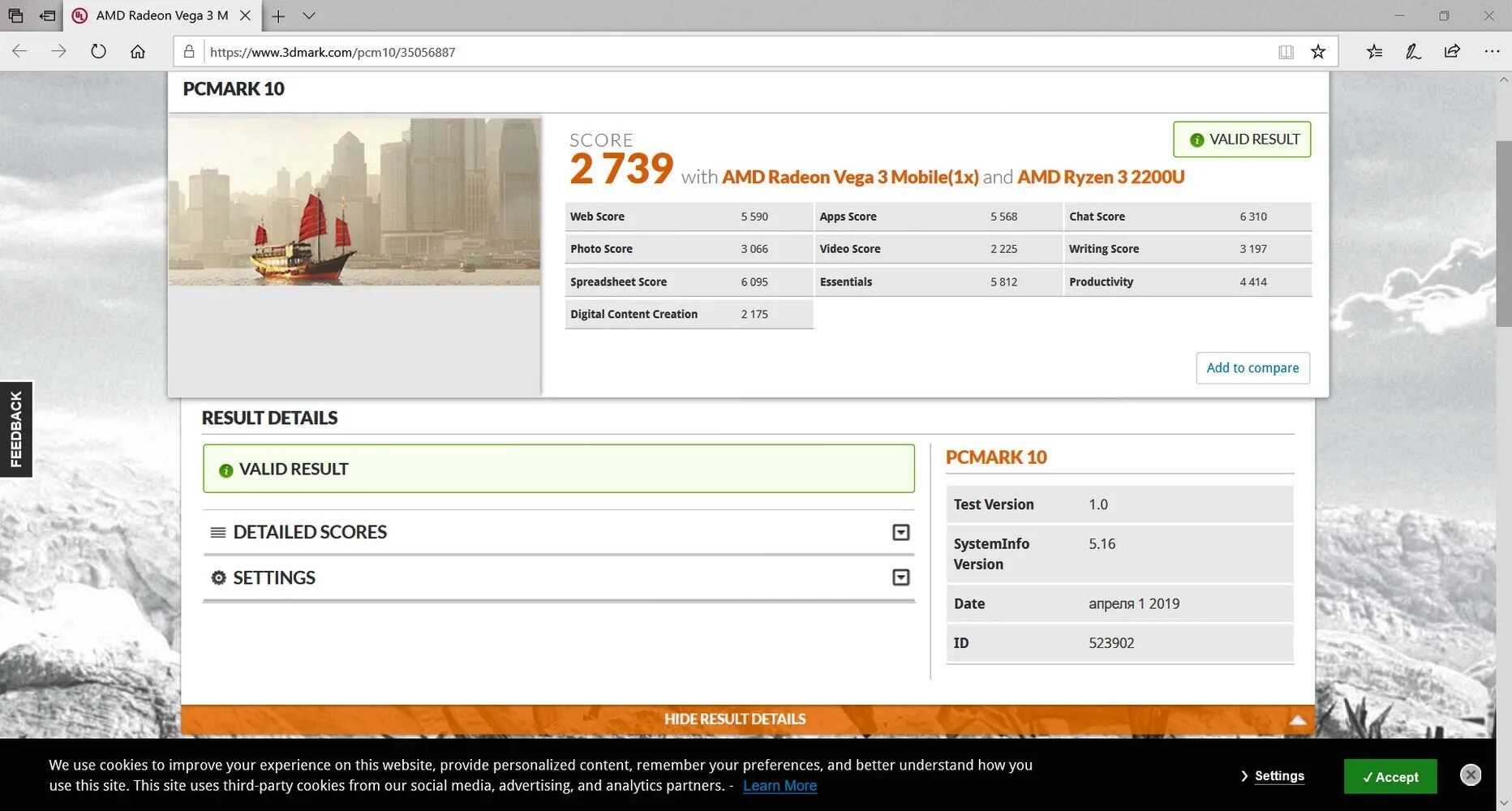Click the orange PCMARK 10 details heading

point(996,457)
